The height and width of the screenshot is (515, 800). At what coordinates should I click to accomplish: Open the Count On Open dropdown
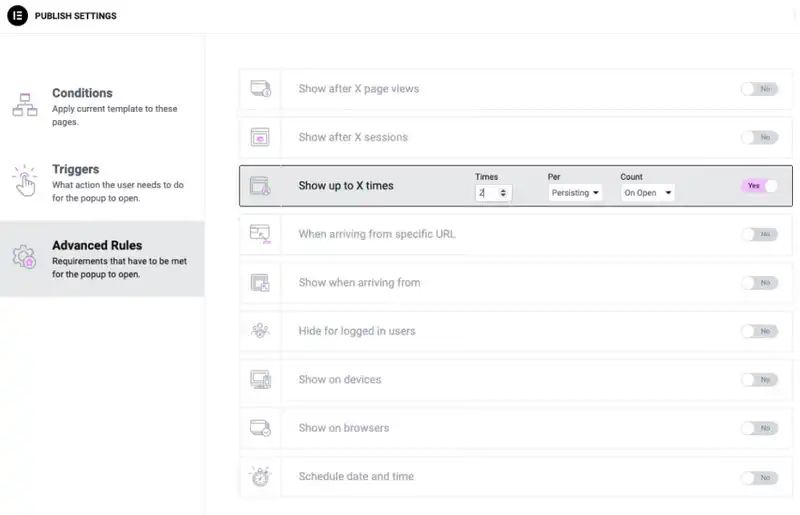[648, 193]
